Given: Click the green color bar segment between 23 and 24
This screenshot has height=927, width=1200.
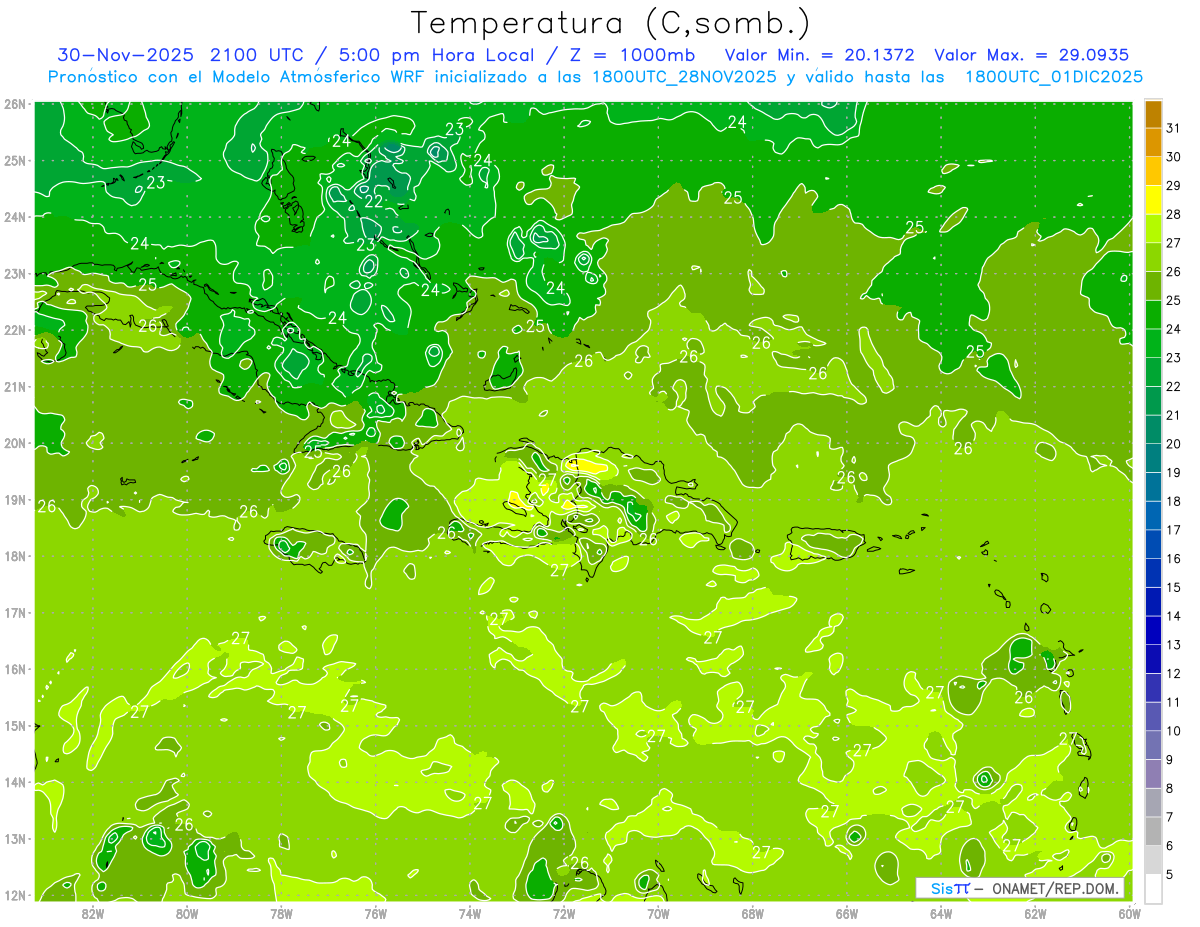Looking at the screenshot, I should [x=1153, y=342].
